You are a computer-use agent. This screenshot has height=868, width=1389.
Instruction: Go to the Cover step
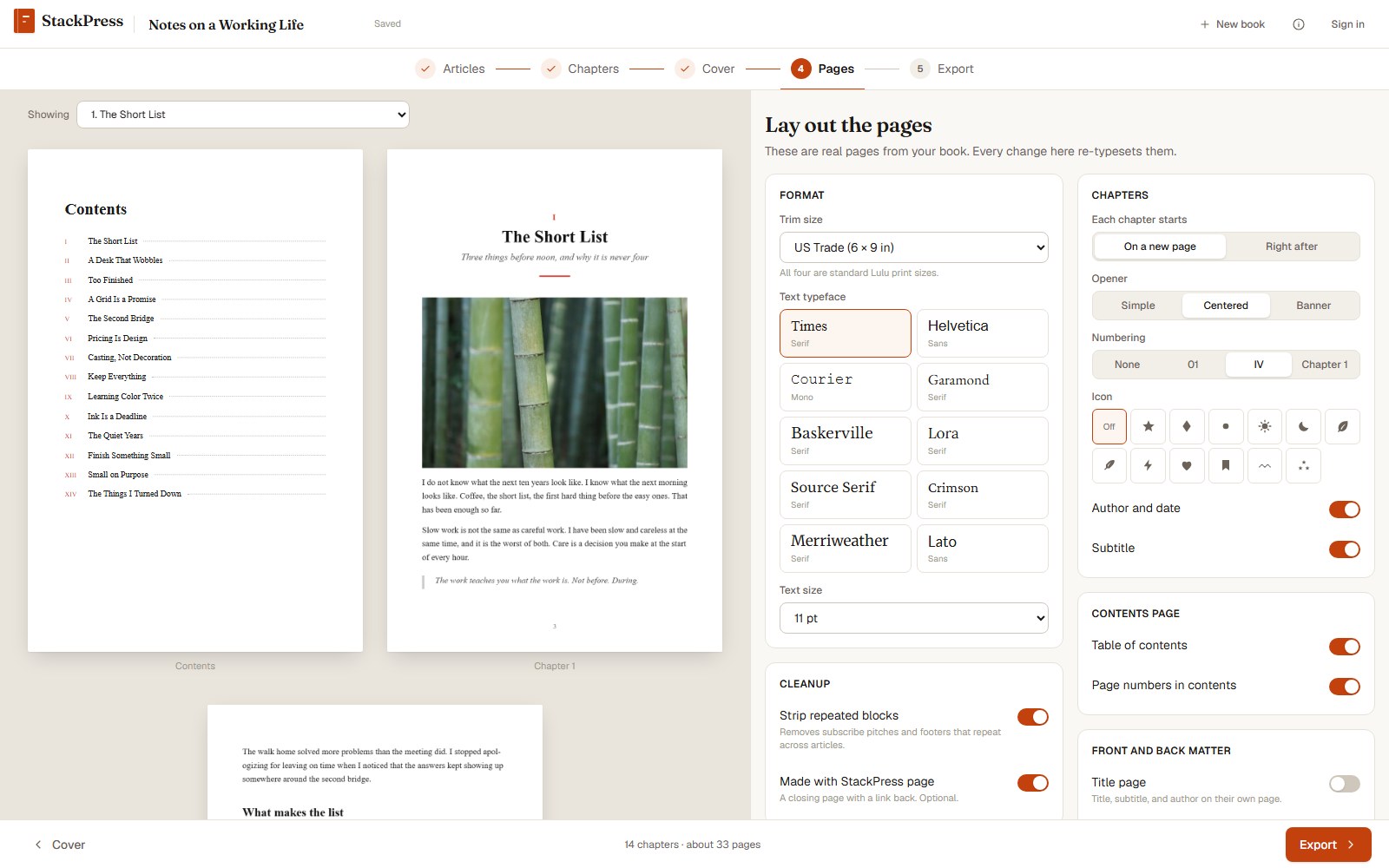[705, 69]
